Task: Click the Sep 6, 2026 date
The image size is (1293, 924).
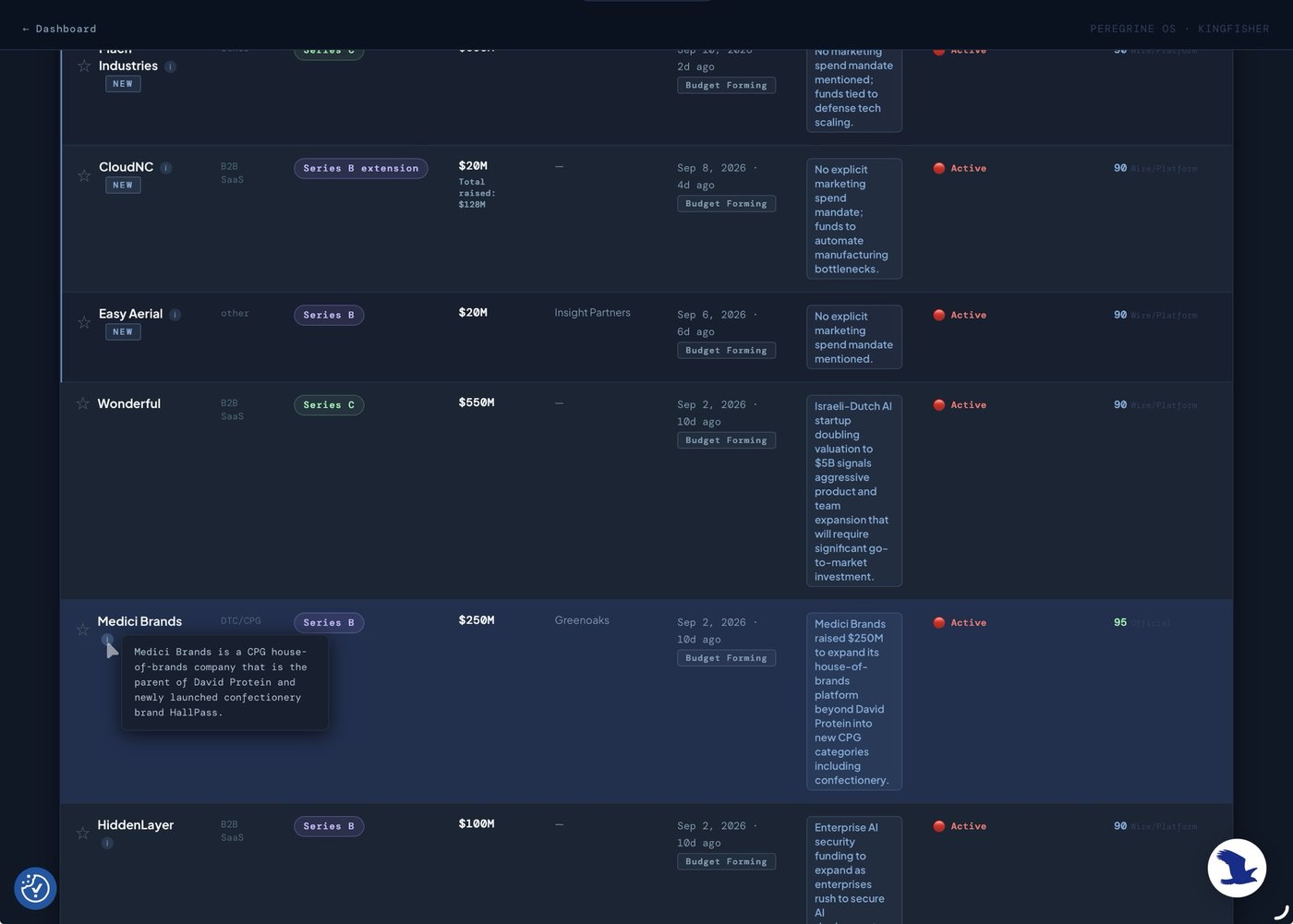Action: coord(711,315)
